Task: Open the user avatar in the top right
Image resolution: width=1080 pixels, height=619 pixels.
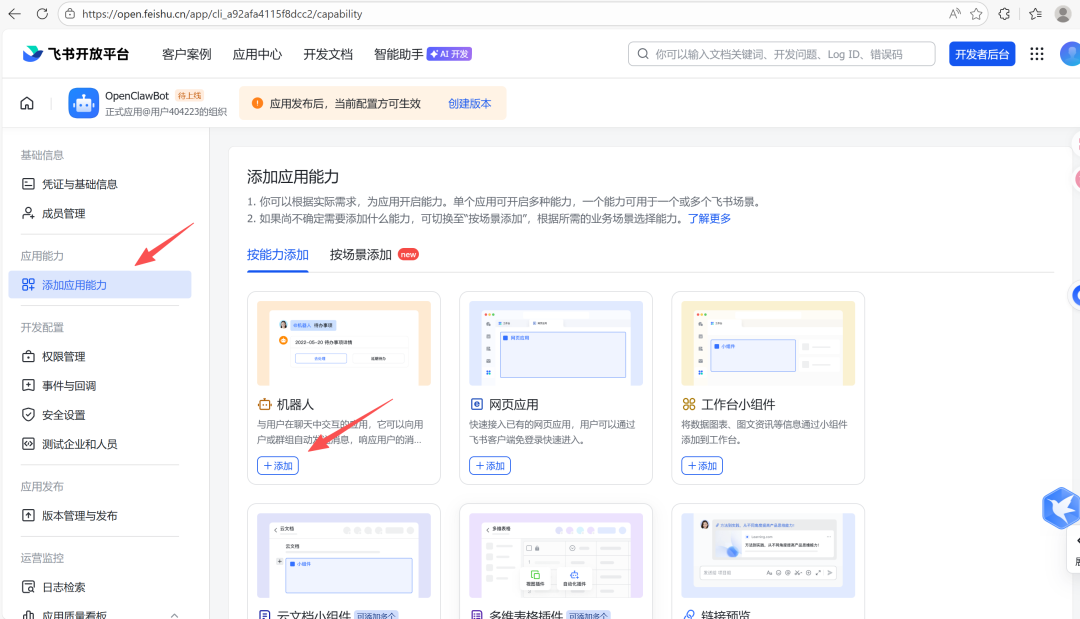Action: point(1070,54)
